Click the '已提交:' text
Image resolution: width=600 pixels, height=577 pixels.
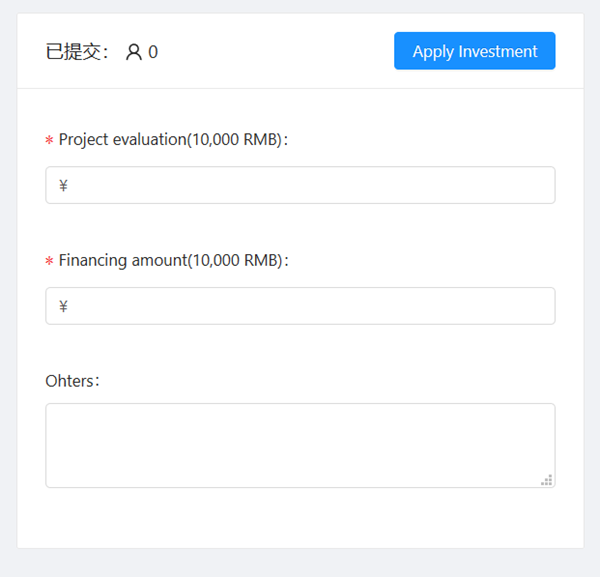coord(77,52)
